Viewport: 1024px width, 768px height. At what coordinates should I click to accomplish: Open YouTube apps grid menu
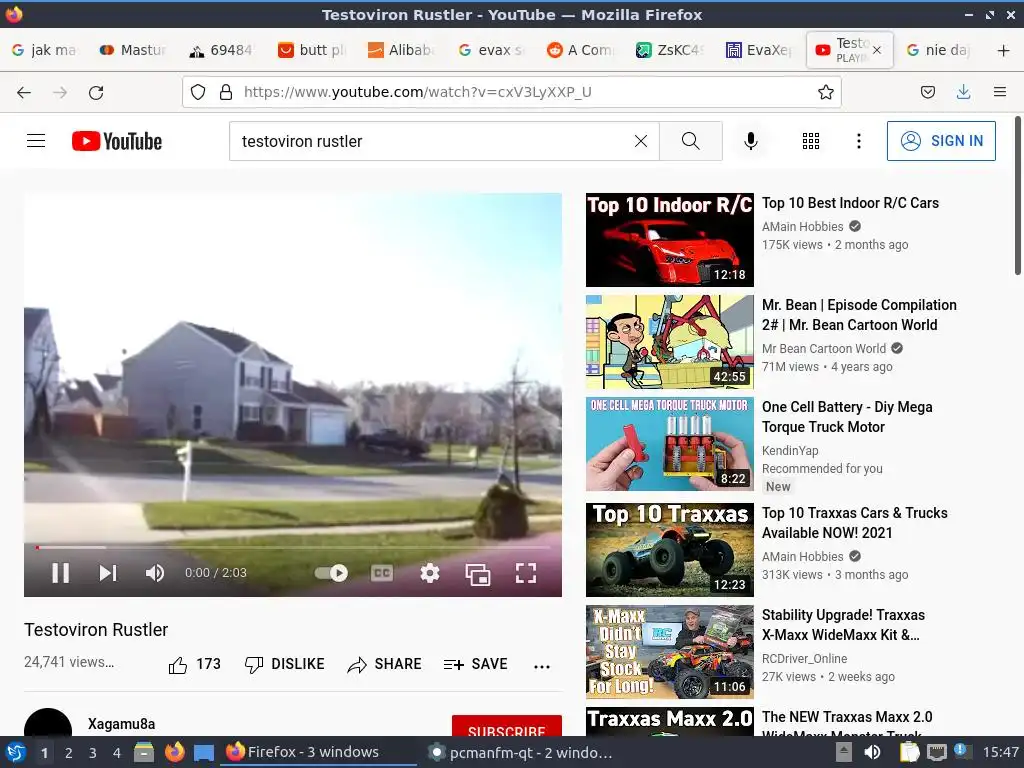[810, 141]
